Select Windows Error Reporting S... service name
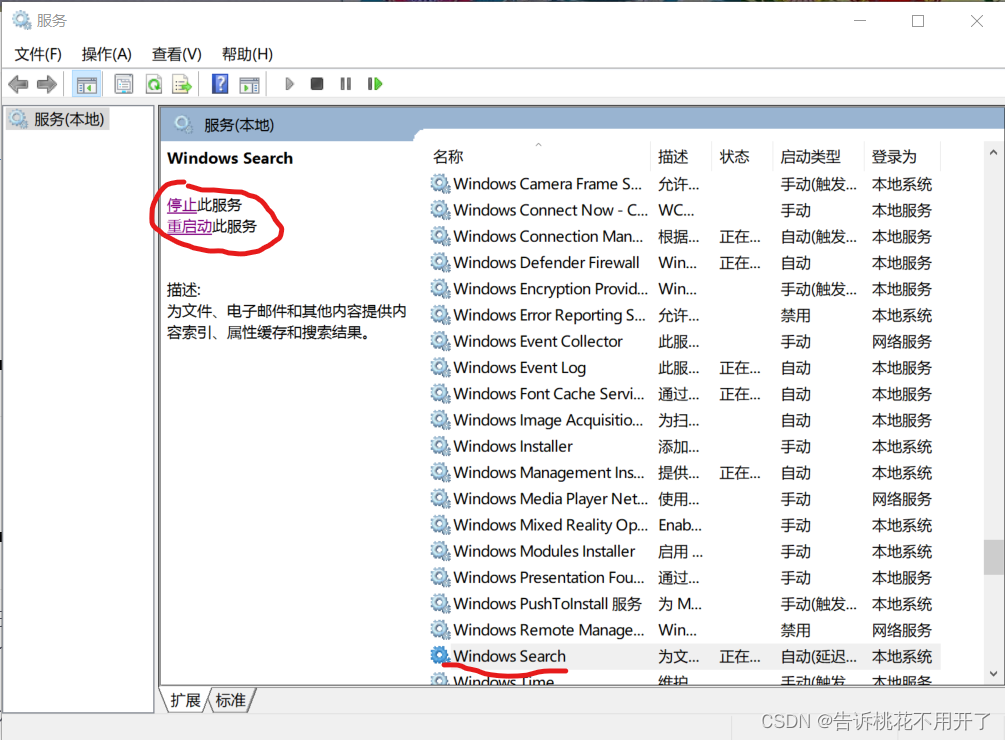 click(549, 315)
